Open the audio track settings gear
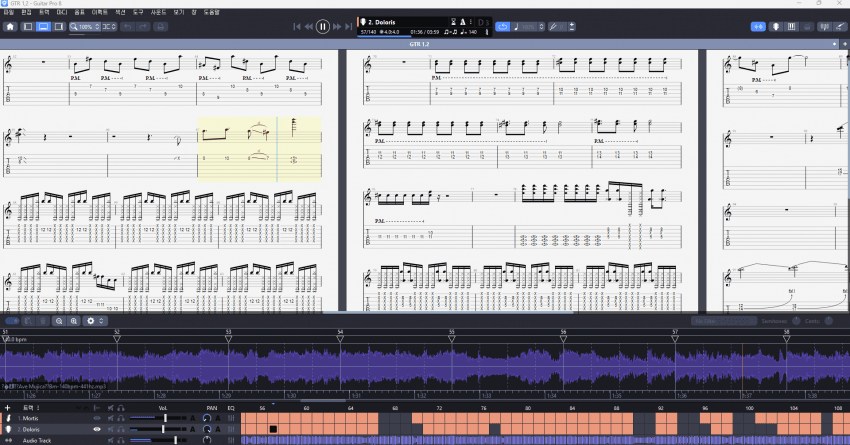Viewport: 850px width, 445px height. (92, 321)
